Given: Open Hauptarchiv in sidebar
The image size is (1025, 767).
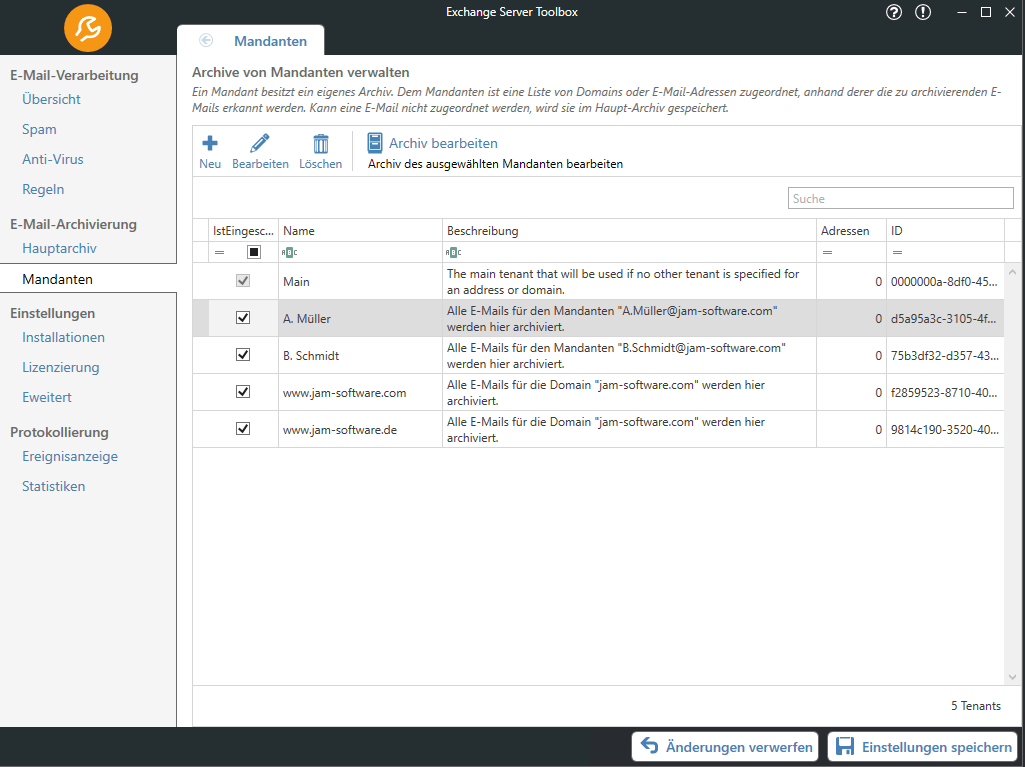Looking at the screenshot, I should (x=59, y=248).
